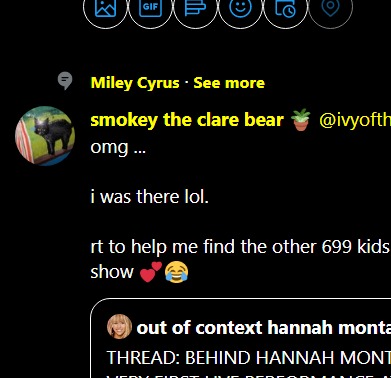Open the Miley Cyrus topic link
This screenshot has height=378, width=391.
(135, 83)
